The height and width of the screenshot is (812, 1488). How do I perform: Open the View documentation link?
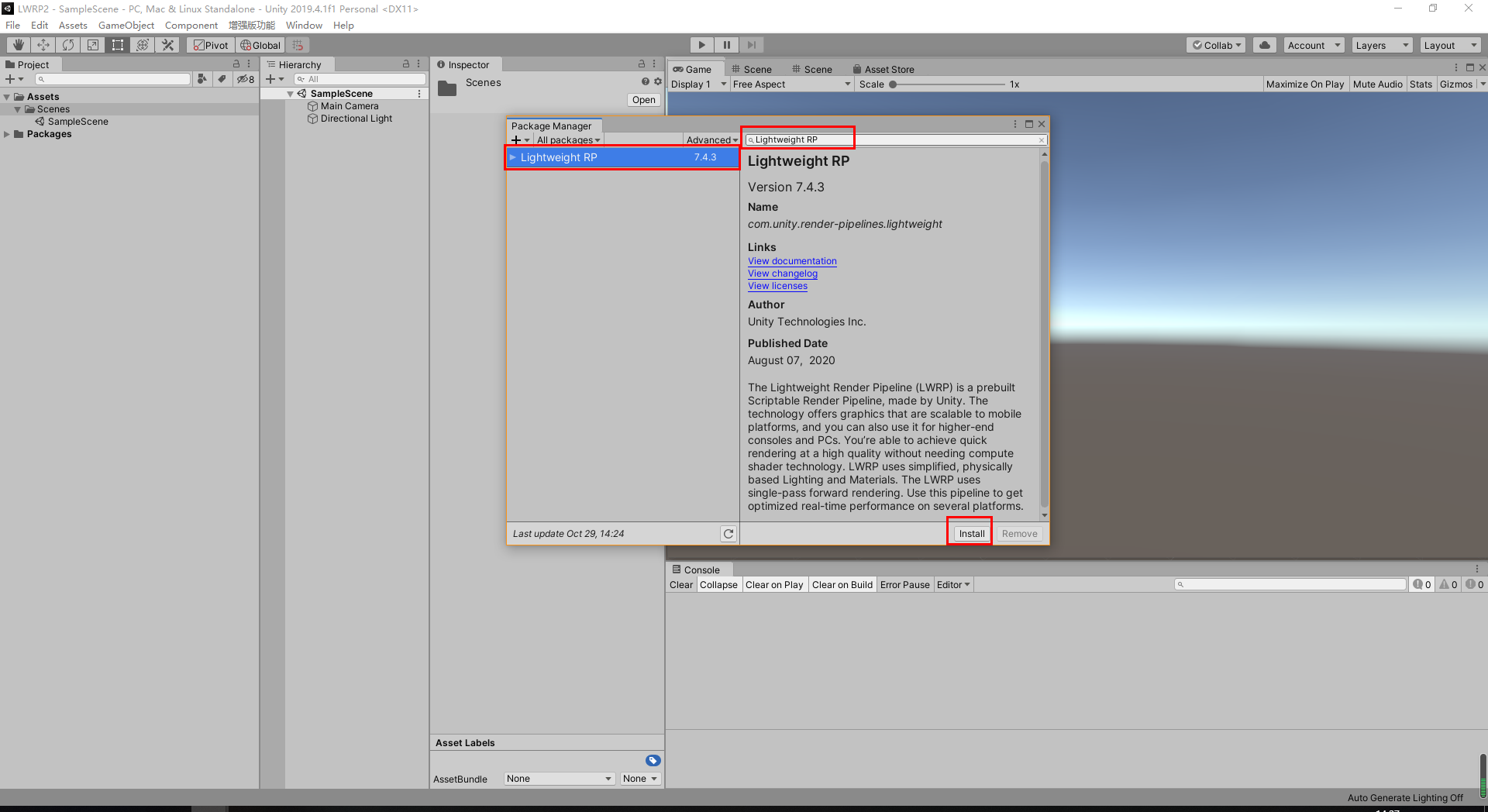[x=792, y=261]
